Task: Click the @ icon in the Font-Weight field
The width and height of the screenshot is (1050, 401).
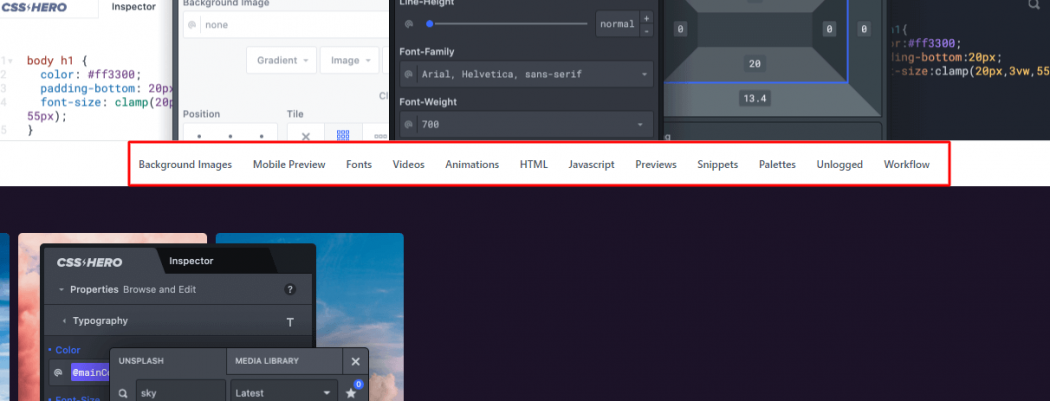Action: (x=408, y=125)
